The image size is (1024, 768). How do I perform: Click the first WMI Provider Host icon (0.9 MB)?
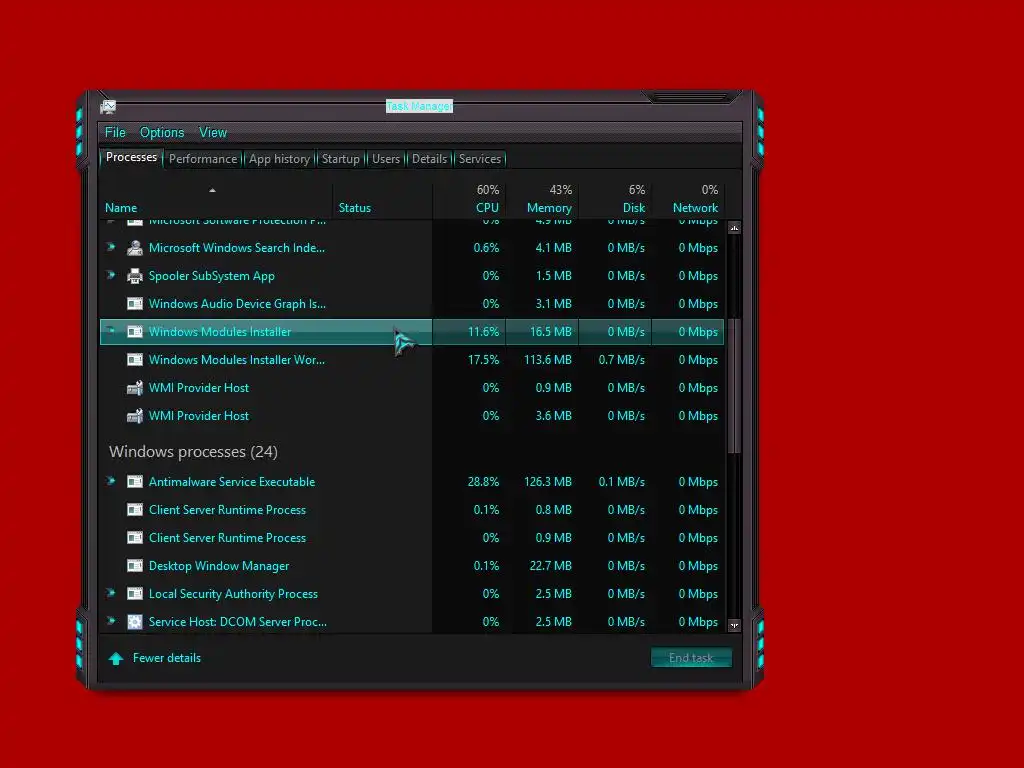tap(135, 388)
